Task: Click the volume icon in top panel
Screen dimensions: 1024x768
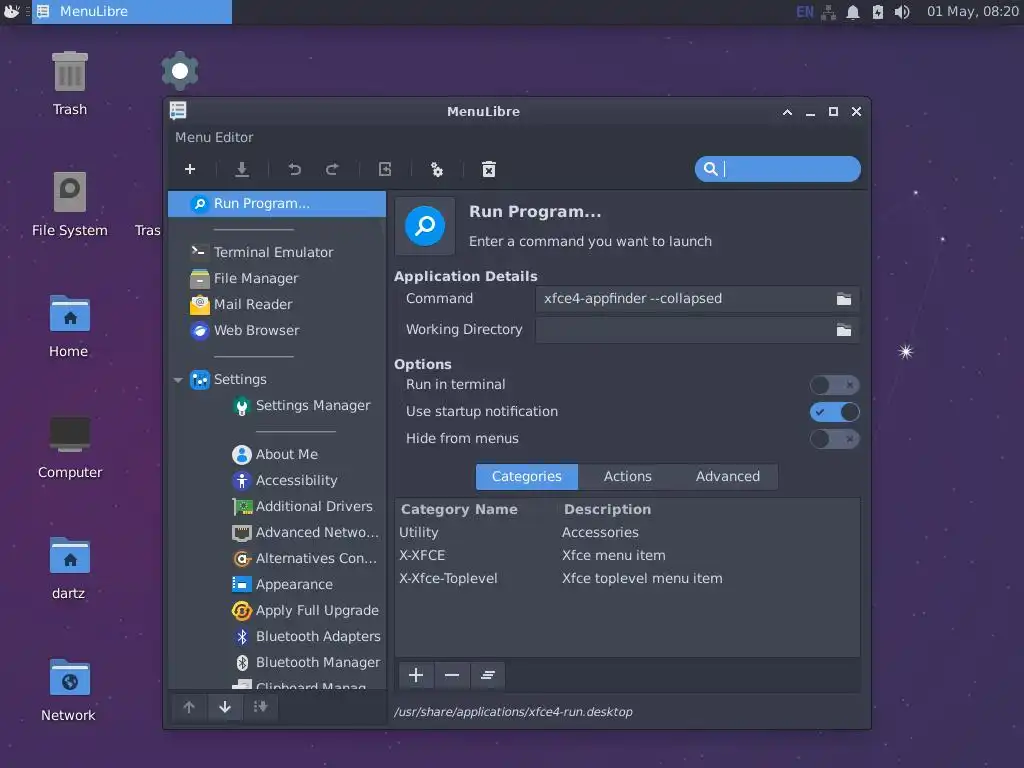Action: coord(902,12)
